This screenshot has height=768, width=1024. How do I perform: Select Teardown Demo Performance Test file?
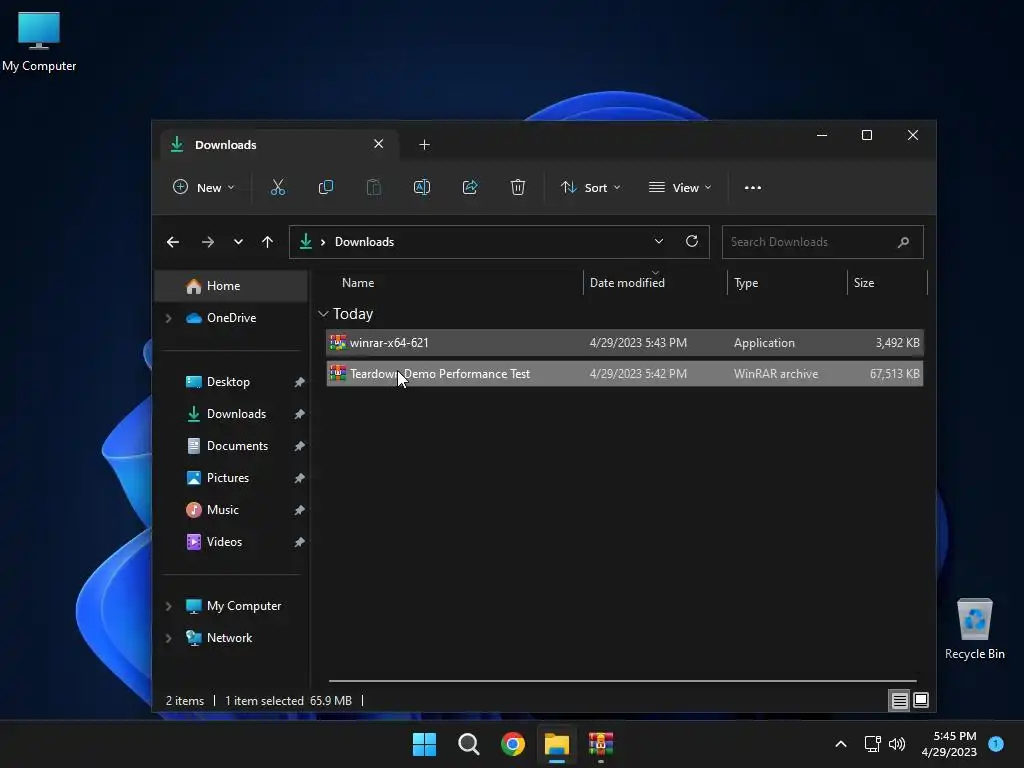pos(625,374)
